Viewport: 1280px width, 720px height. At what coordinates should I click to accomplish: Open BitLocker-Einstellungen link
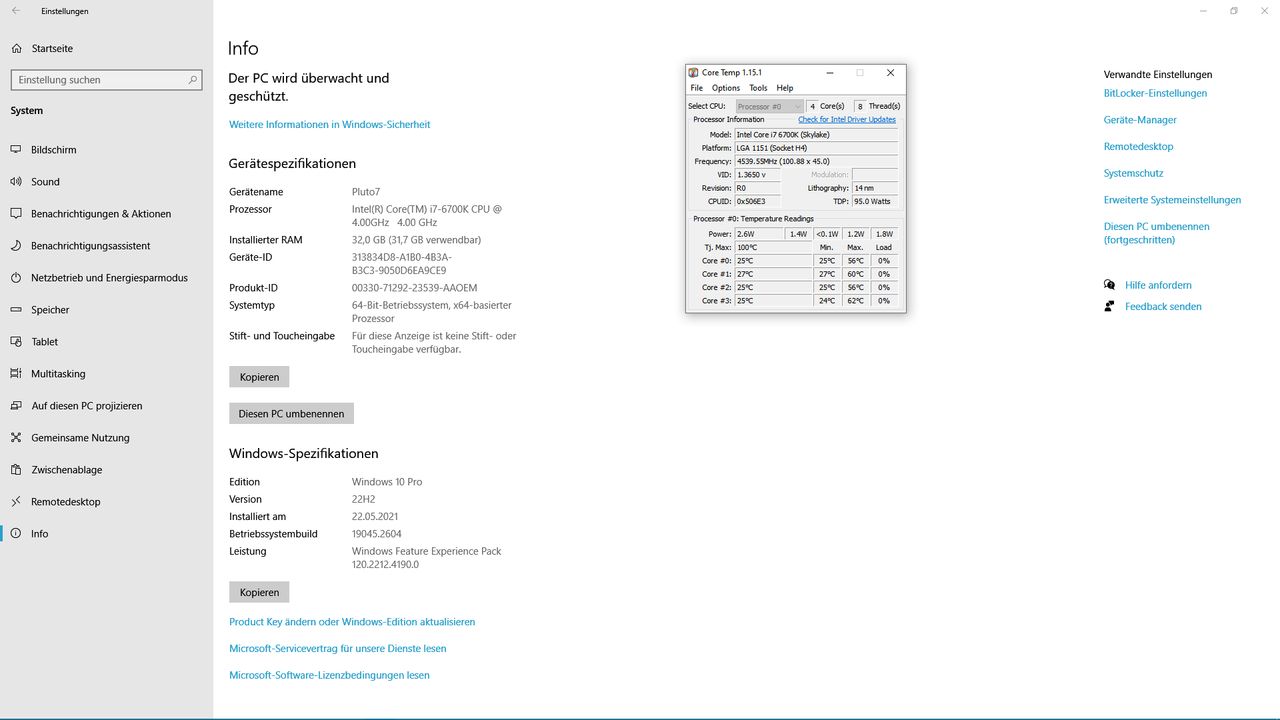point(1155,93)
